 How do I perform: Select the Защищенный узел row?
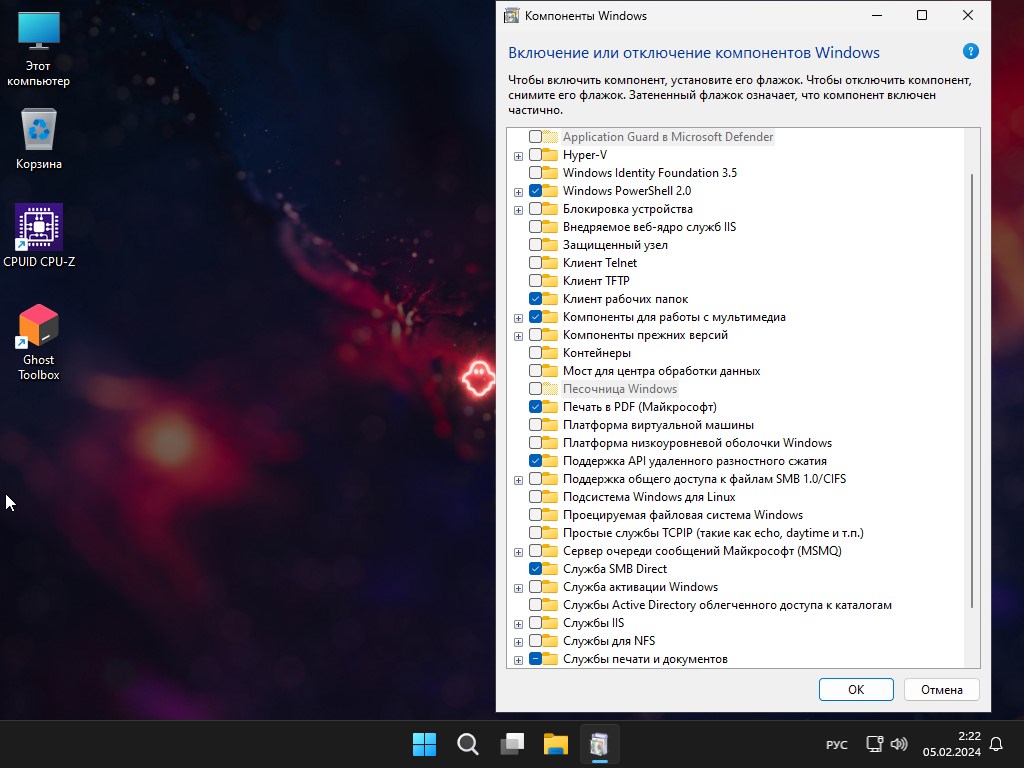click(x=615, y=245)
